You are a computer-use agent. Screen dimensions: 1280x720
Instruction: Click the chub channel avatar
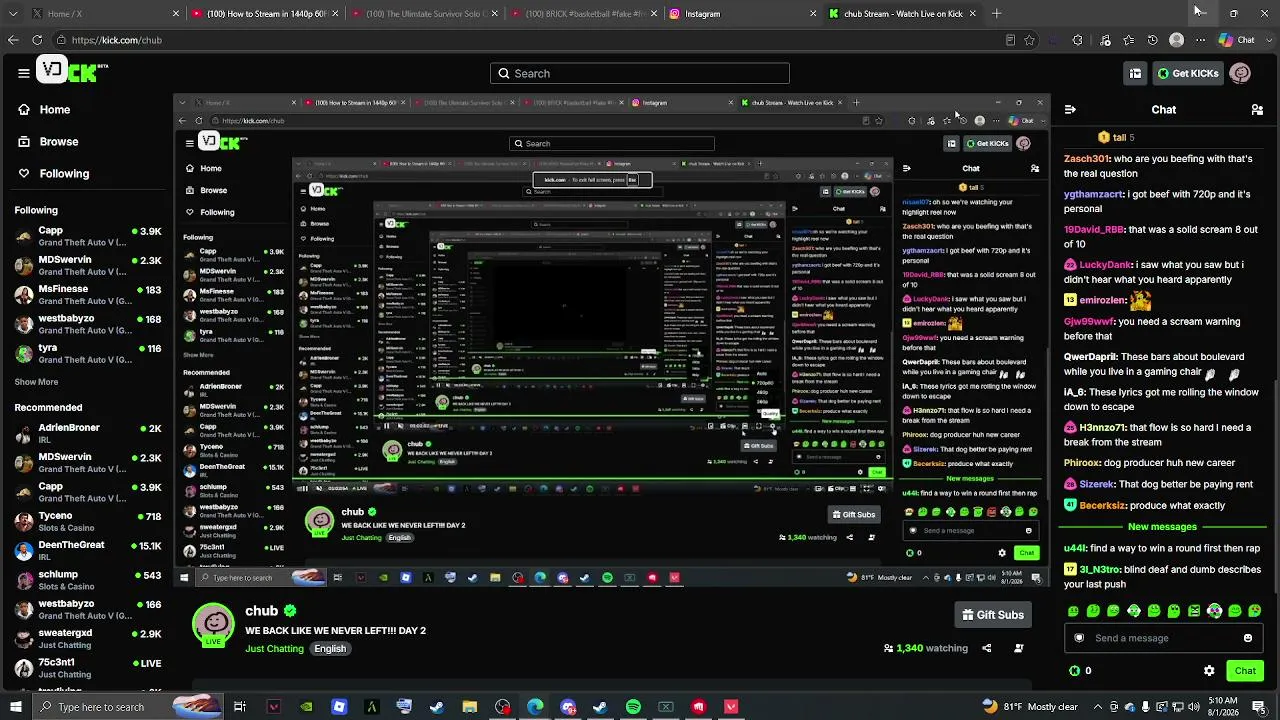pos(213,624)
